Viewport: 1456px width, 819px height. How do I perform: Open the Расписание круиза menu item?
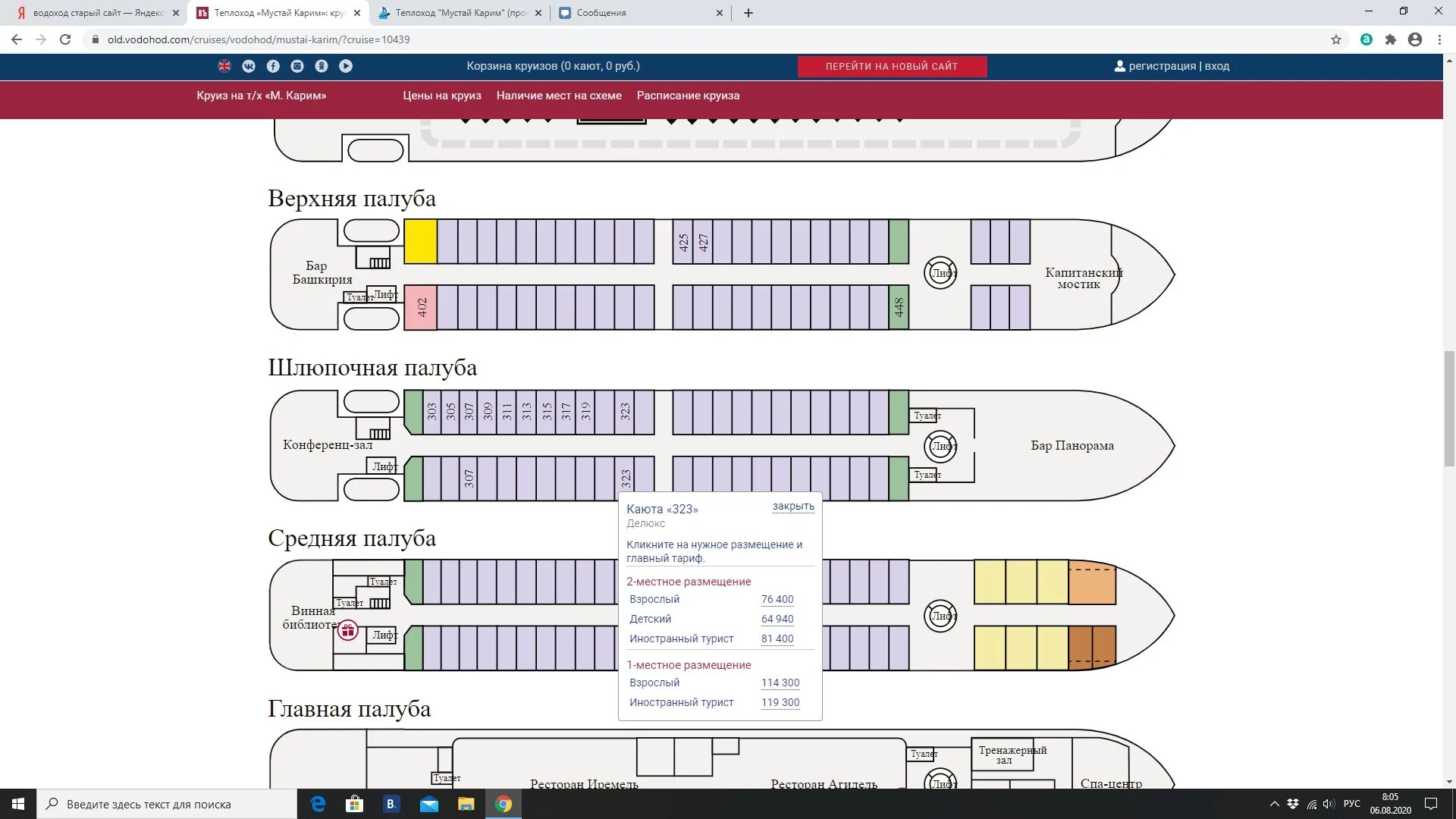(688, 96)
